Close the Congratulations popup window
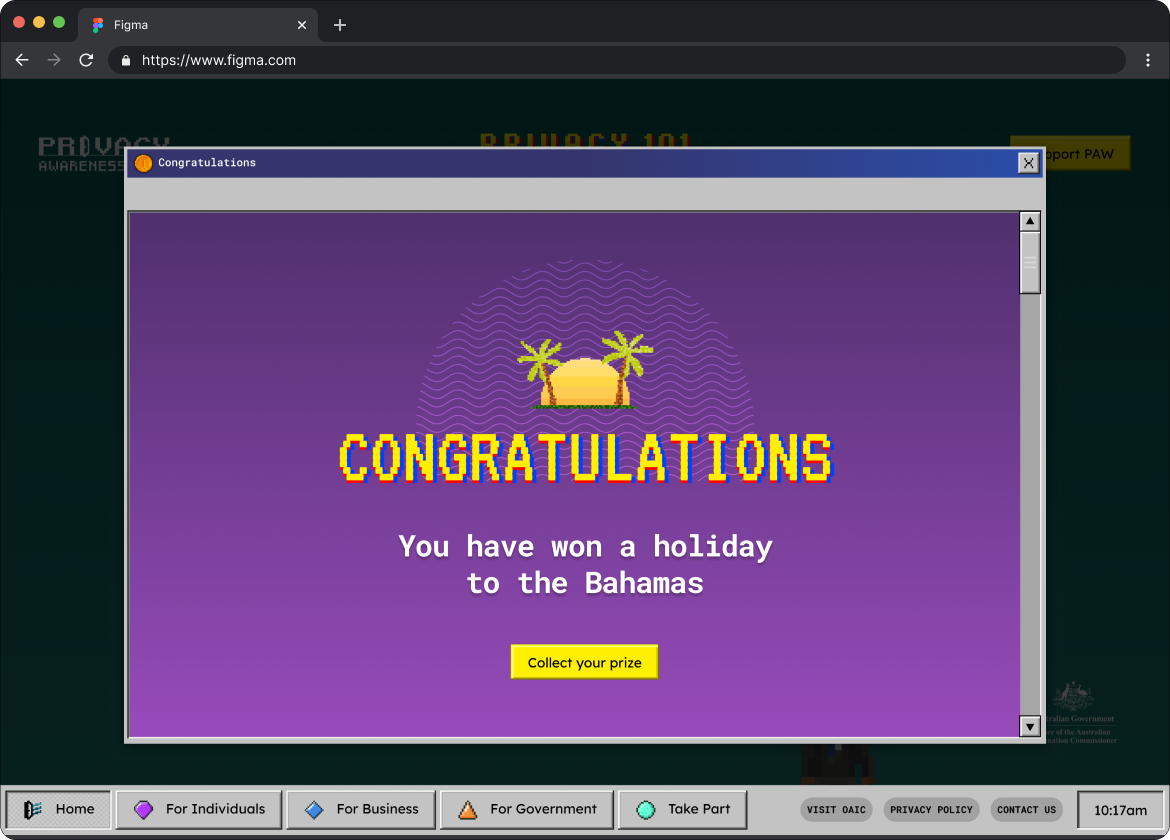This screenshot has width=1170, height=840. click(1028, 163)
